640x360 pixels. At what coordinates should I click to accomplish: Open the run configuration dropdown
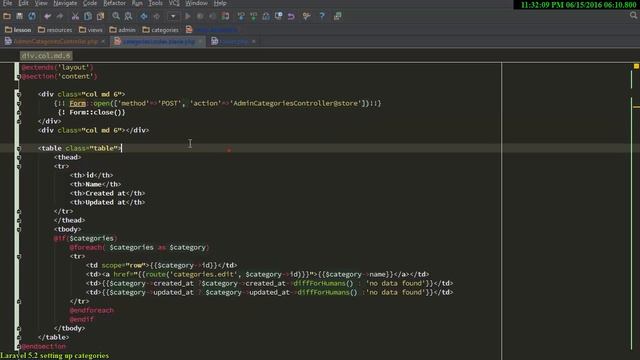[x=173, y=16]
